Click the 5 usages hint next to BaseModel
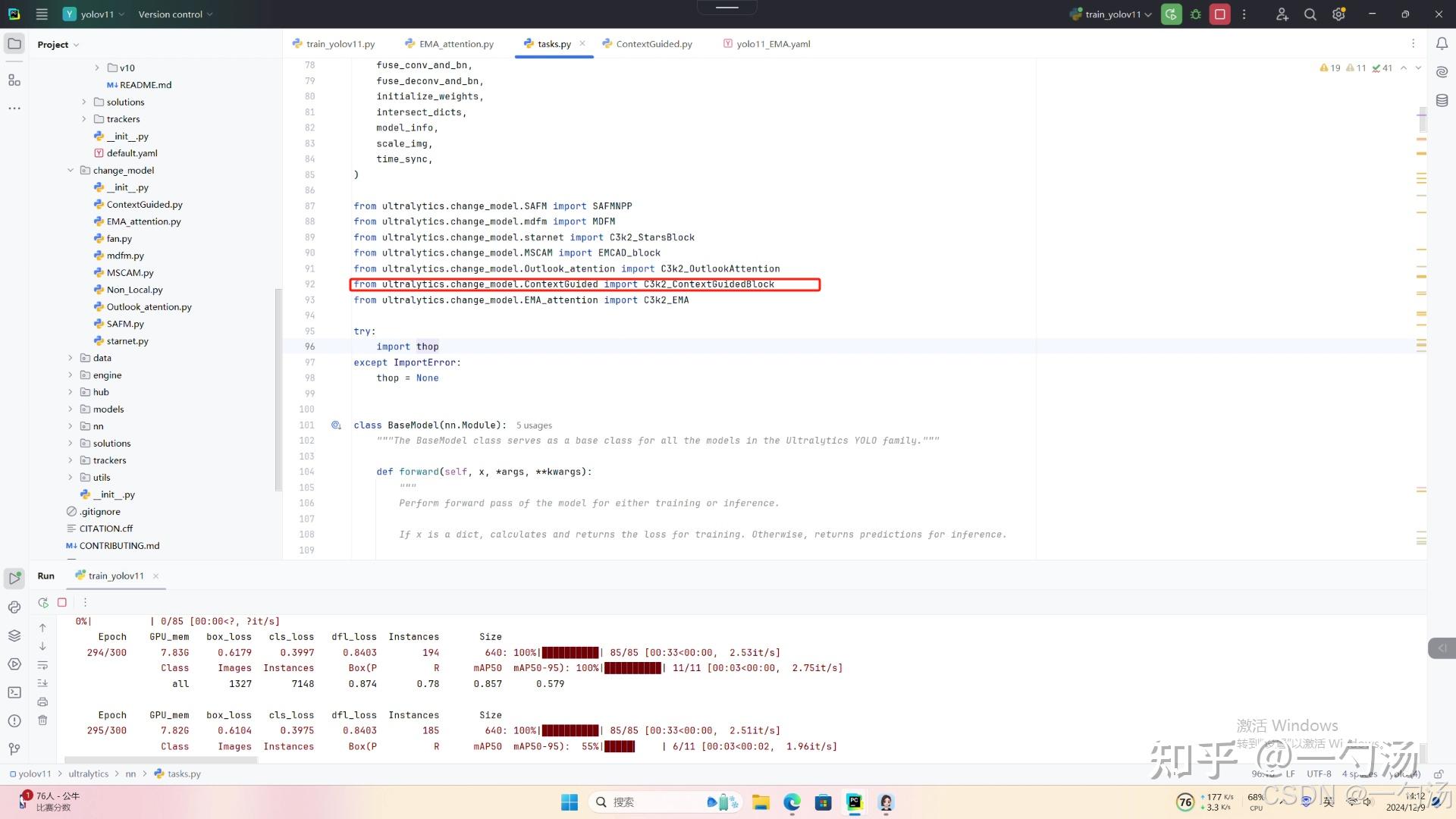 (x=534, y=425)
